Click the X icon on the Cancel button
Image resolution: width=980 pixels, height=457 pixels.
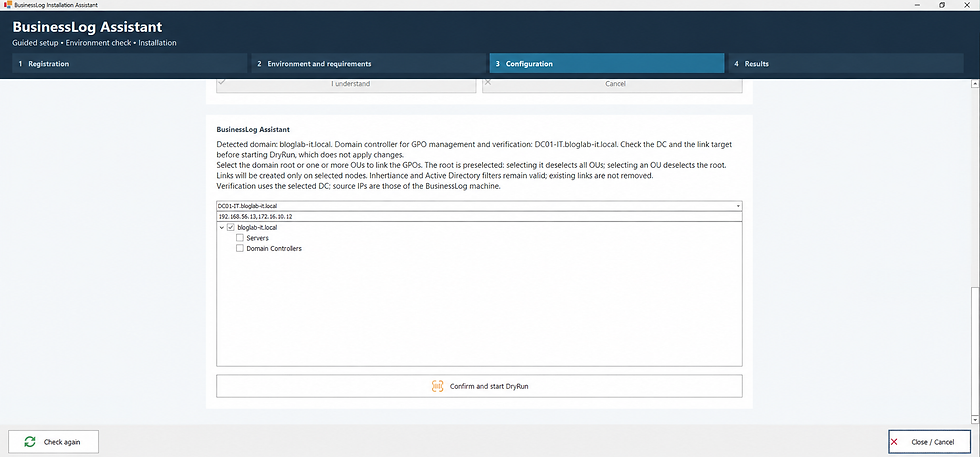(x=488, y=82)
